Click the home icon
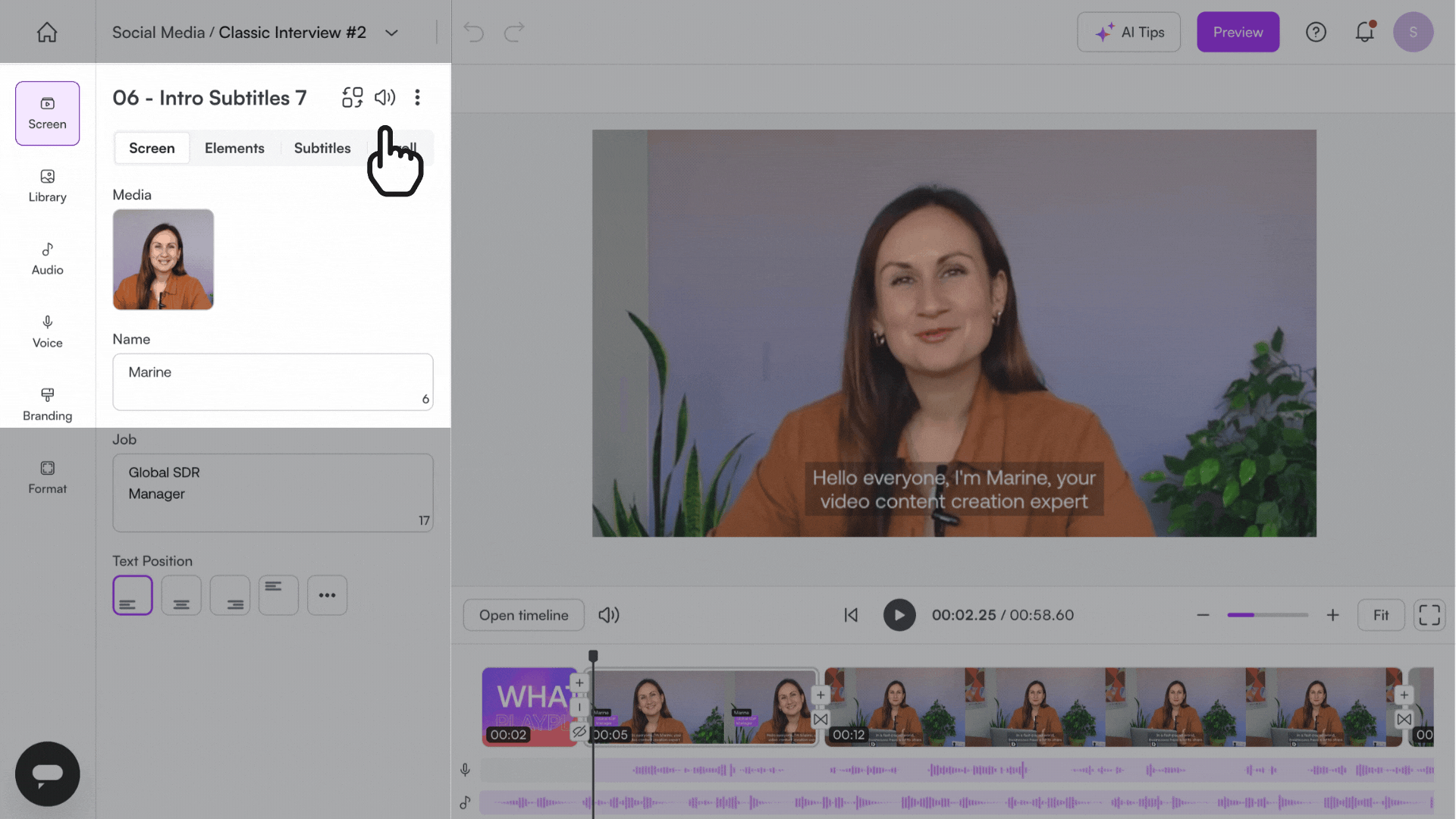 point(47,32)
